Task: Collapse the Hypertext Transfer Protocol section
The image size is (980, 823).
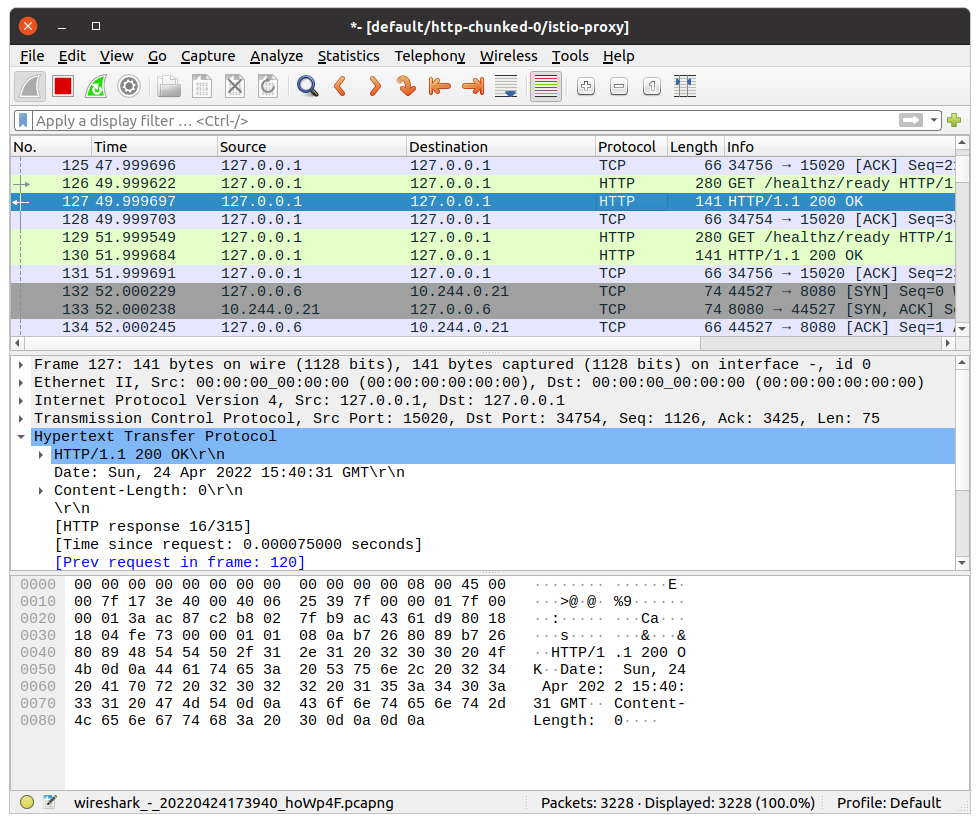Action: point(22,435)
